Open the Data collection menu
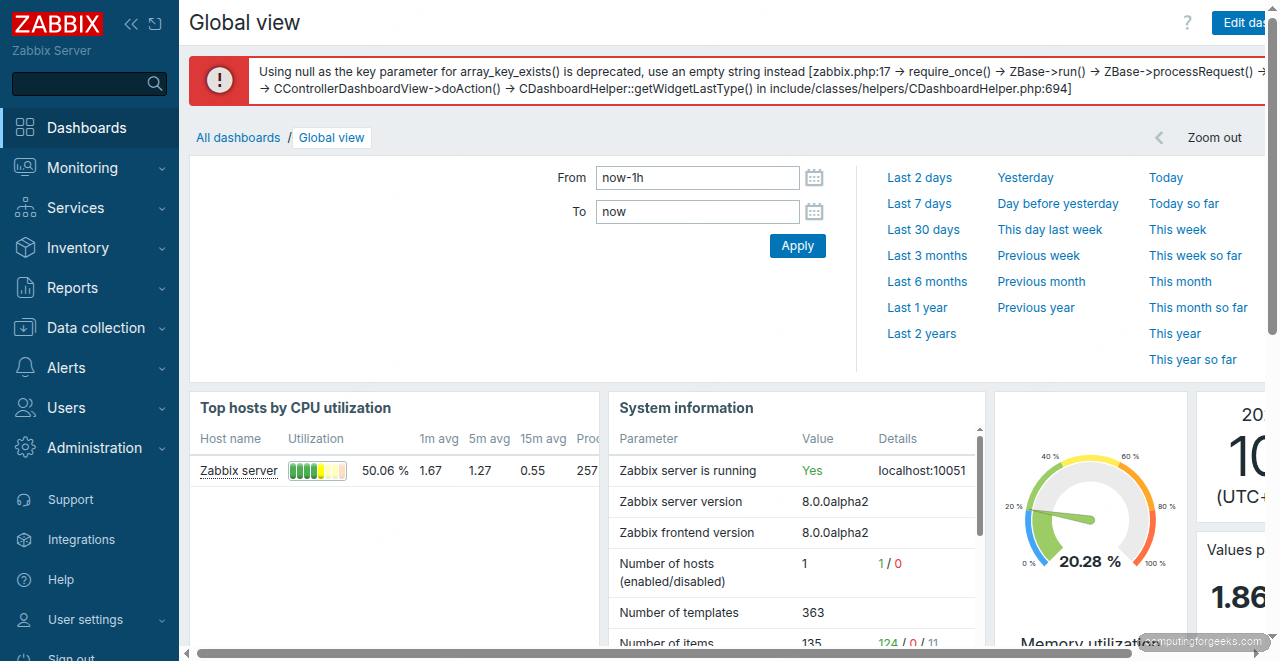Screen dimensions: 1280x661 (x=95, y=327)
